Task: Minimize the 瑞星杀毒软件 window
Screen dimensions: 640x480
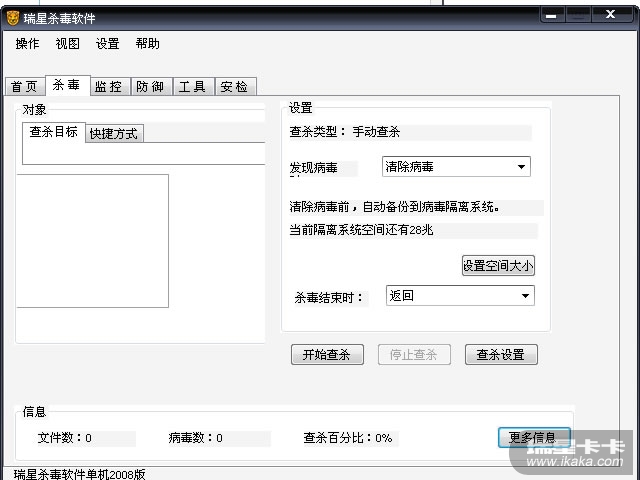Action: coord(552,16)
